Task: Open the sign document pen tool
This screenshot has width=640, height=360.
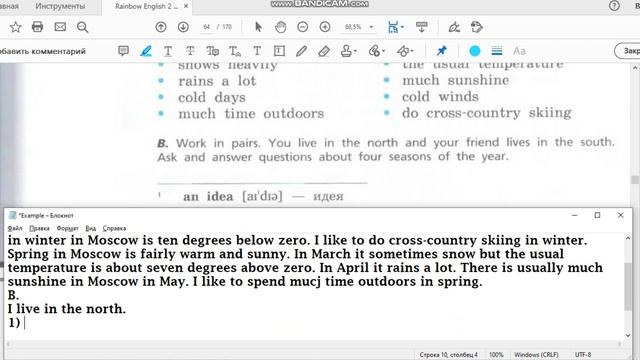Action: point(454,27)
